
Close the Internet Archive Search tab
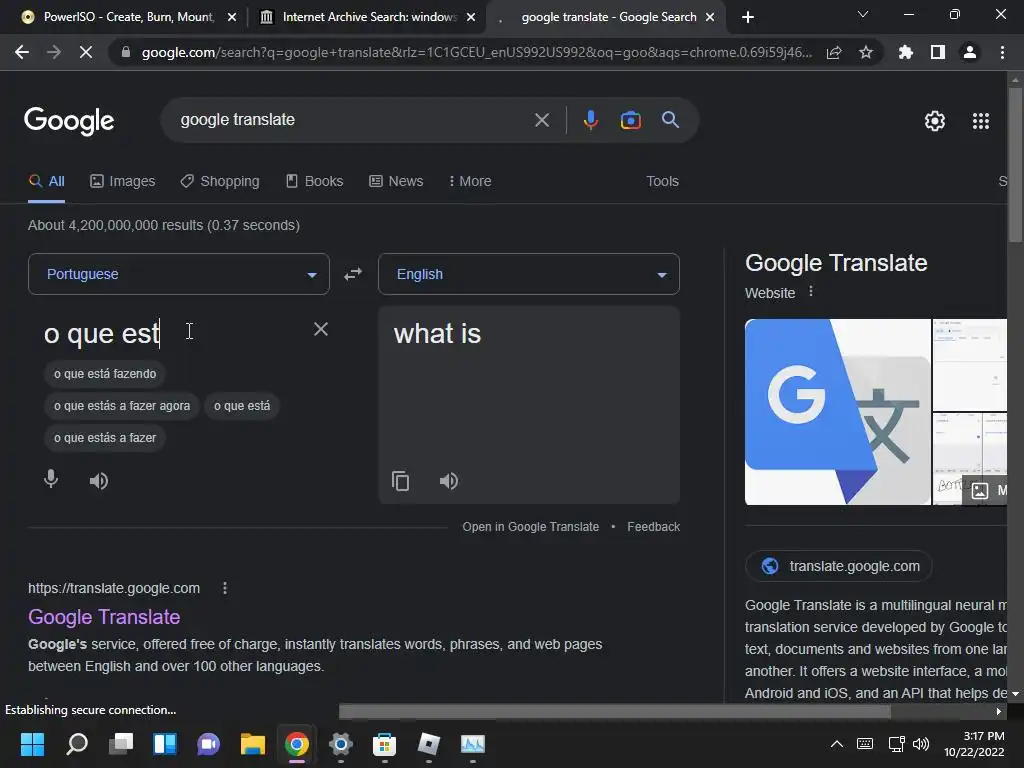pos(471,17)
